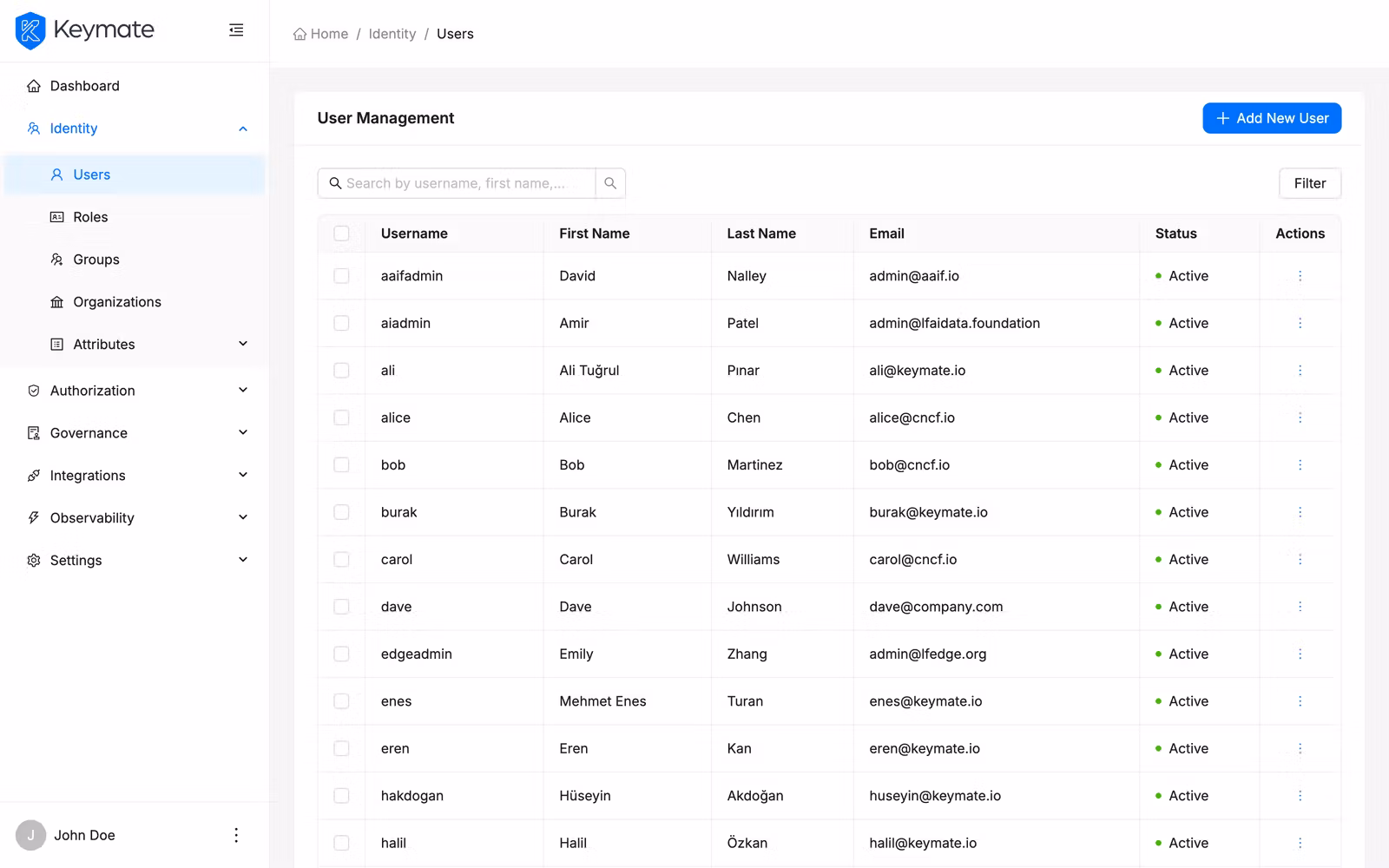
Task: Click the Keymate logo icon
Action: click(x=30, y=30)
